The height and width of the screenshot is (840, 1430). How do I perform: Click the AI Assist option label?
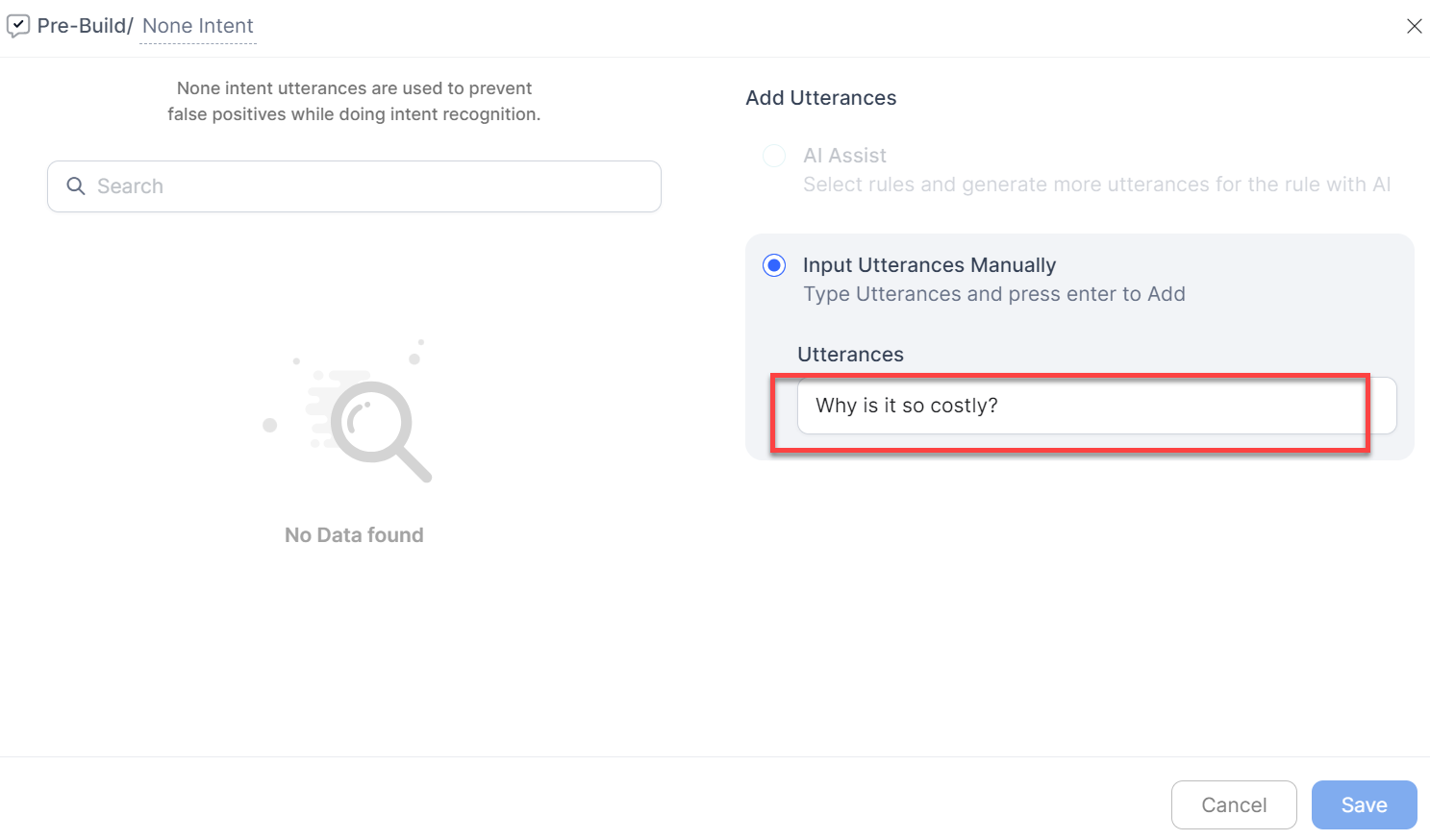[844, 156]
